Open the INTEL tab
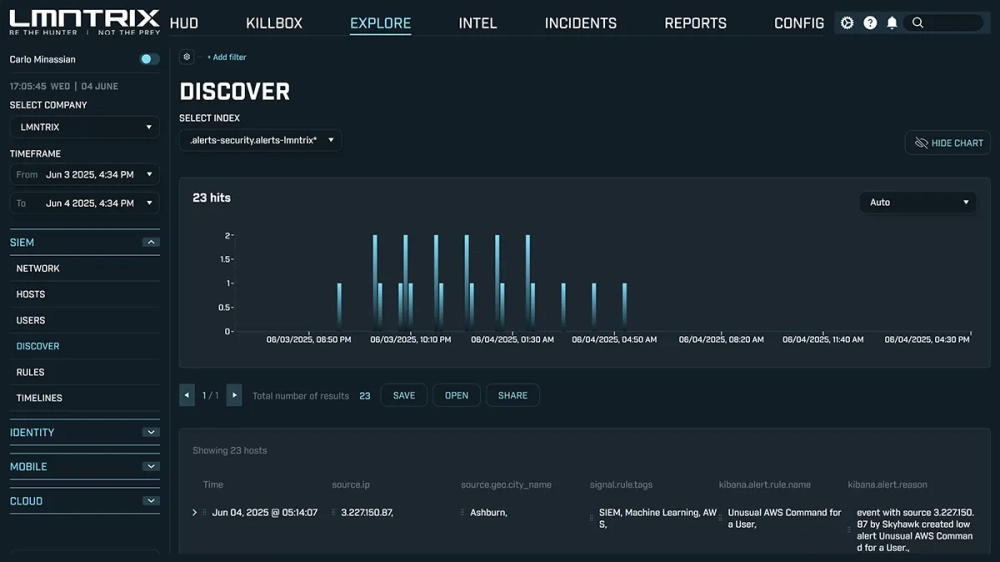Screen dimensions: 1000x562 pyautogui.click(x=478, y=24)
